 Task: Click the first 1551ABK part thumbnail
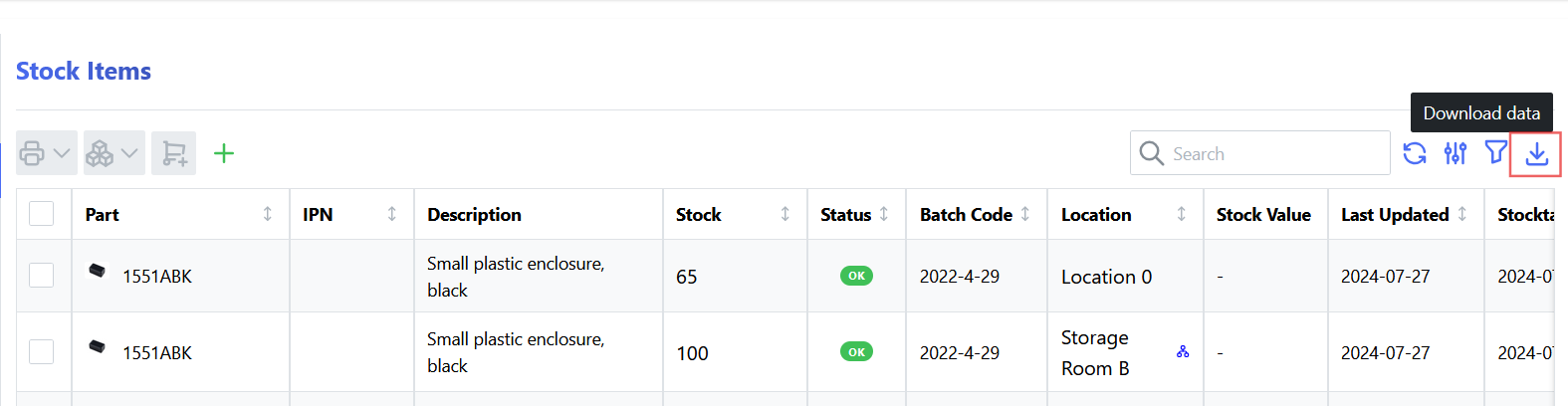coord(98,271)
